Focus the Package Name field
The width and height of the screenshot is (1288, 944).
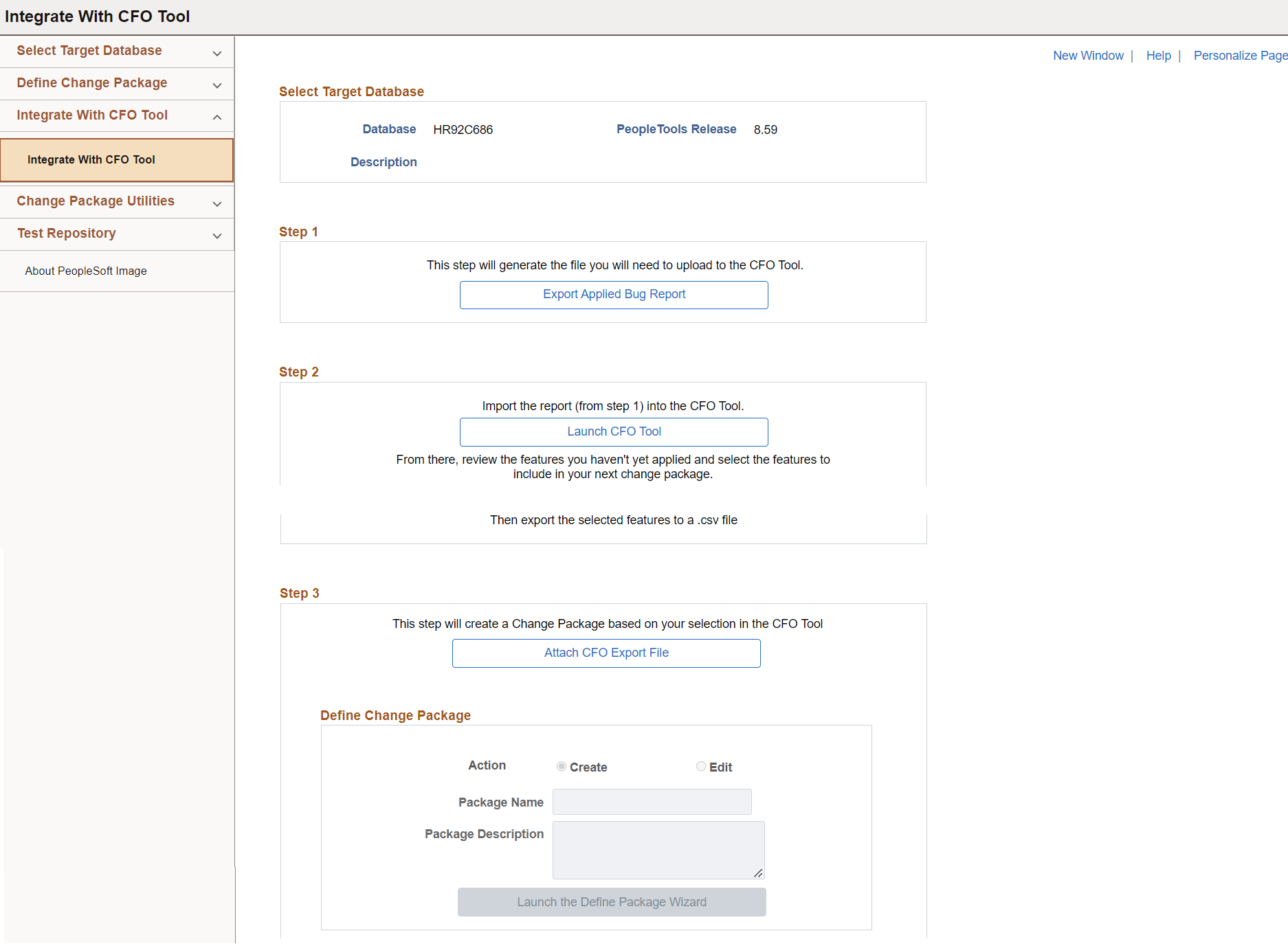[x=652, y=802]
